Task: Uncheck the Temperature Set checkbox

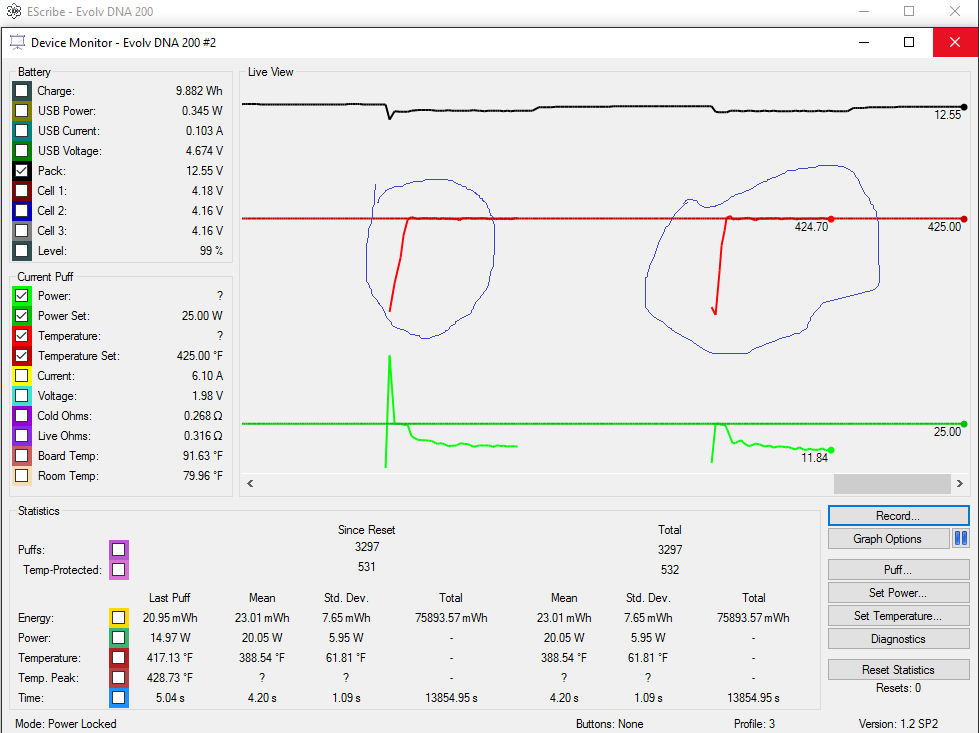Action: (22, 355)
